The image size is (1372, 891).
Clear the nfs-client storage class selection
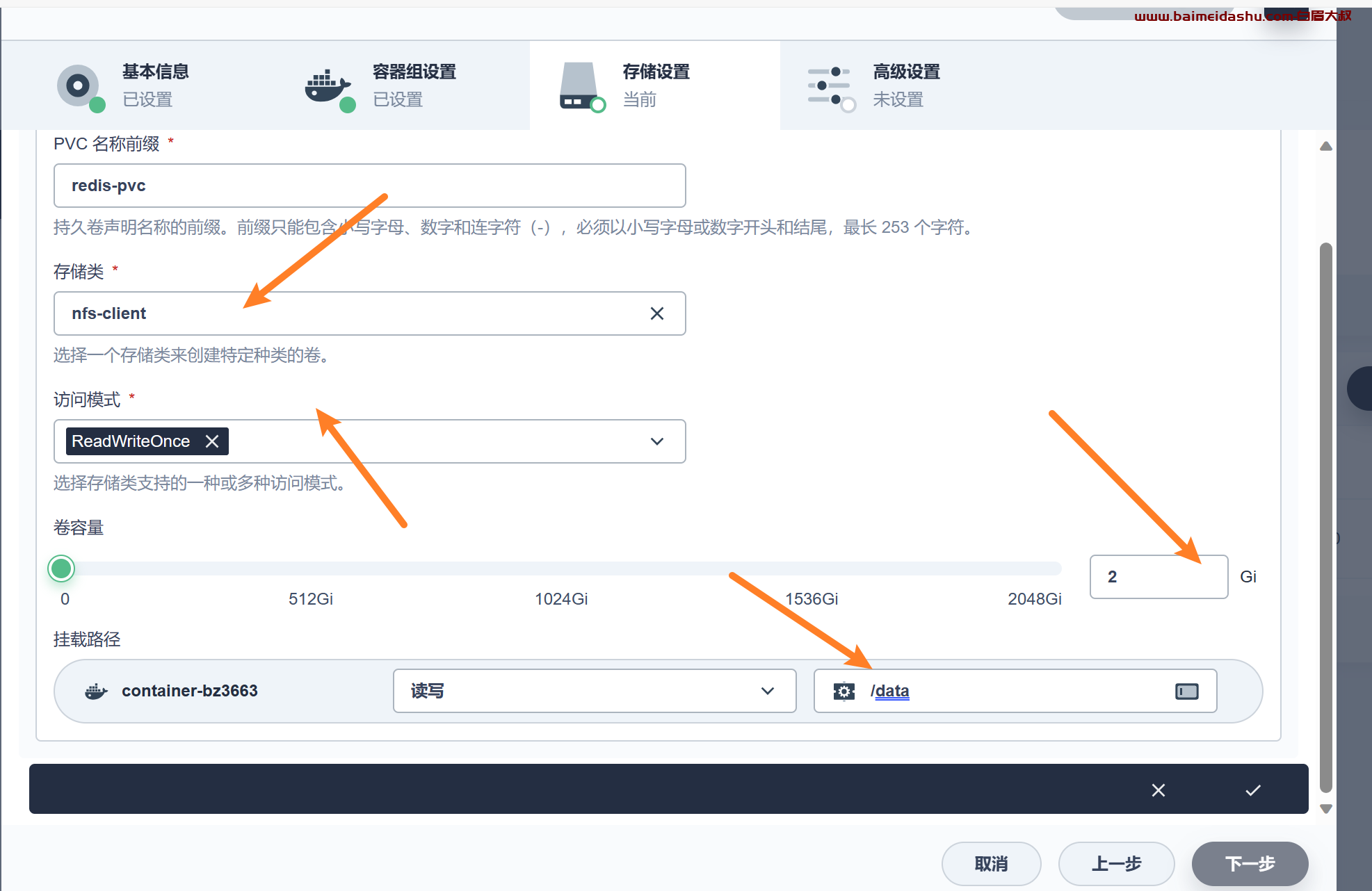pos(657,313)
